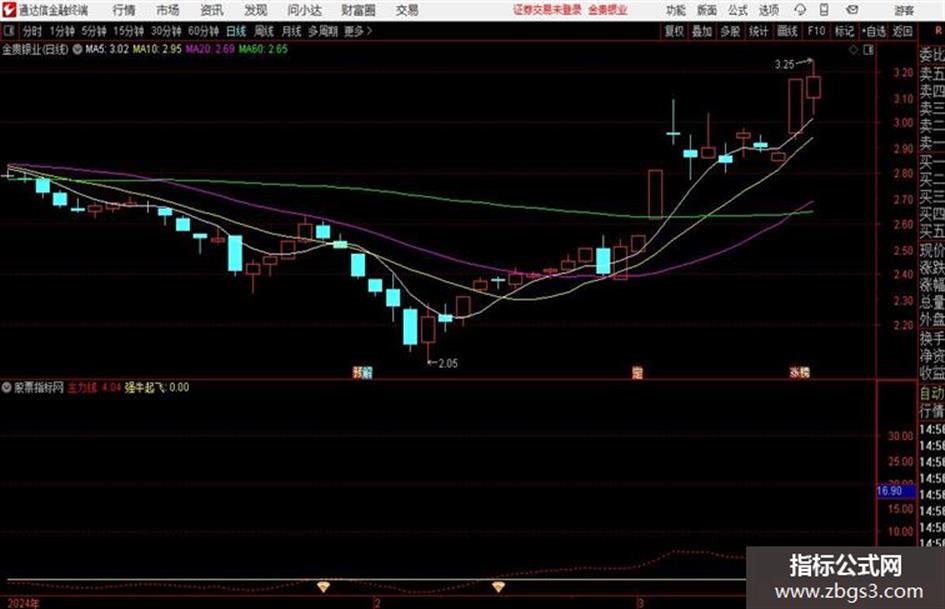Click the 画线 drawing button
Screen dimensions: 945x609
coord(787,31)
